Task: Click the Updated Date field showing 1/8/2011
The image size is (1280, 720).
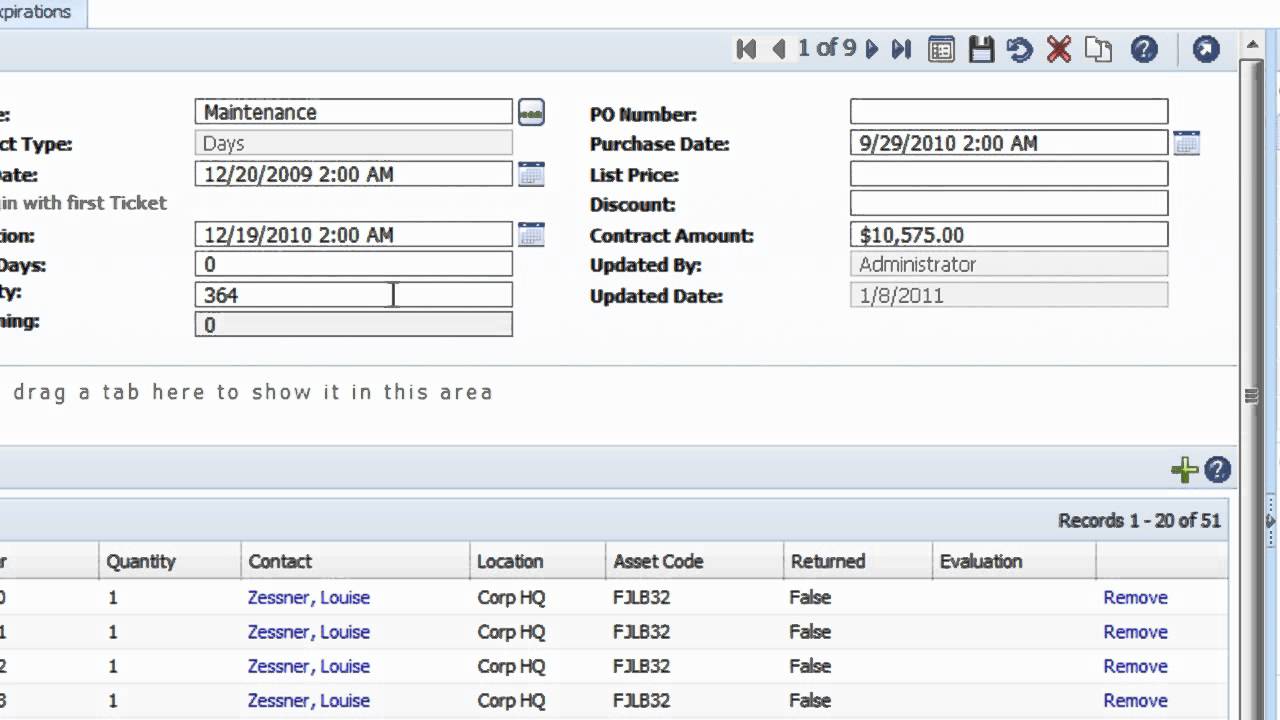Action: click(1009, 295)
